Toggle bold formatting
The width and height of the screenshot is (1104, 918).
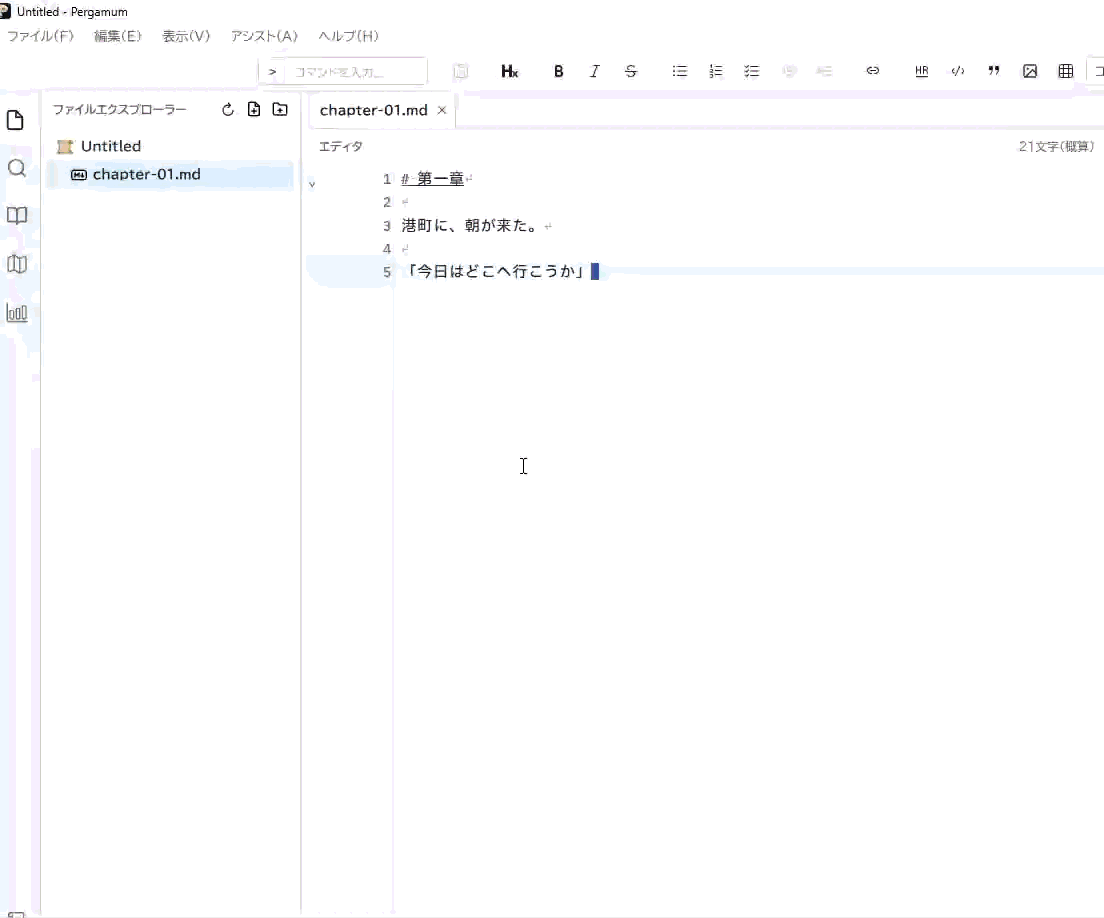coord(558,71)
